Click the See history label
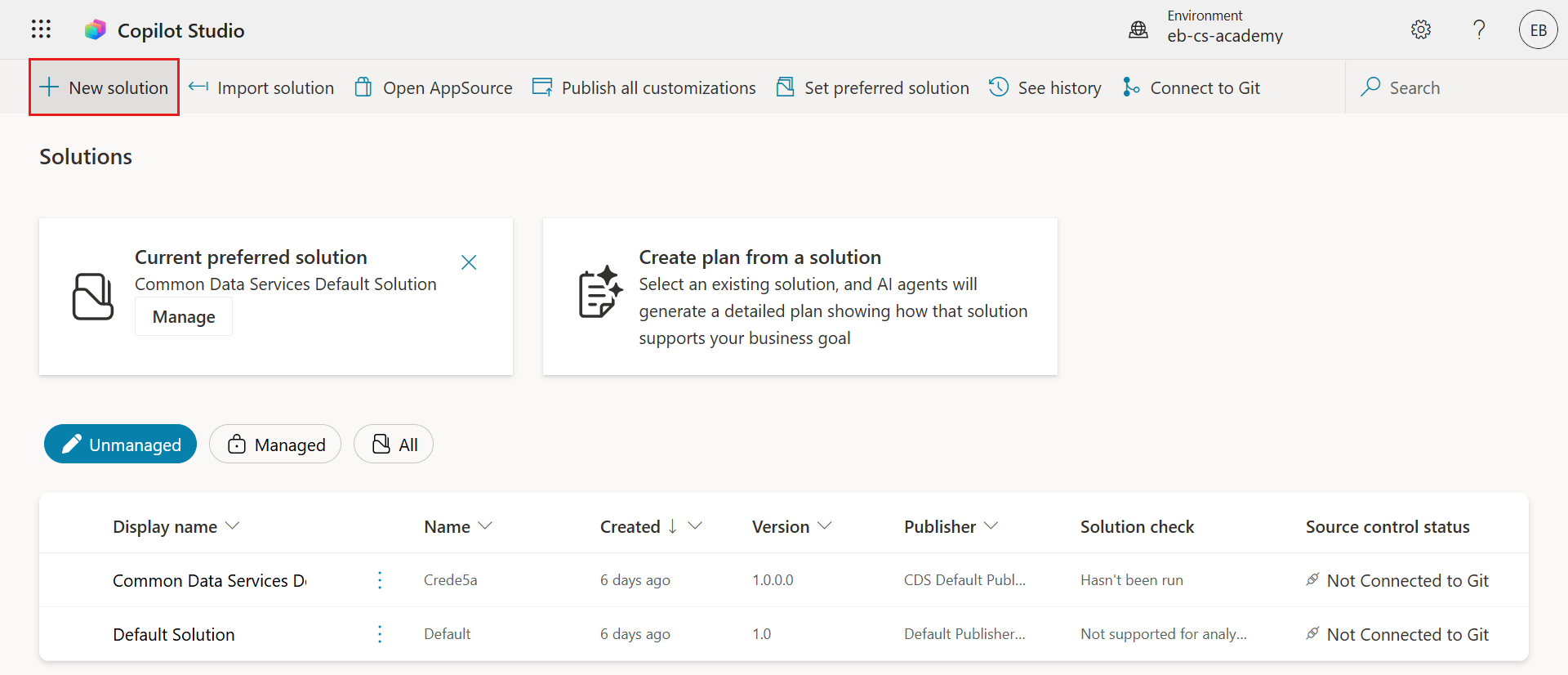Image resolution: width=1568 pixels, height=675 pixels. (x=1060, y=87)
